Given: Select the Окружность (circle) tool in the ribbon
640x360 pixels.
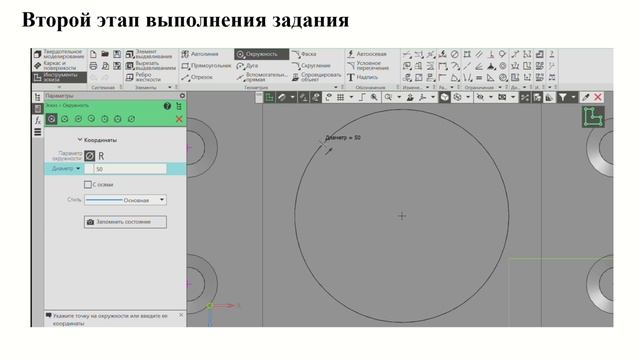Looking at the screenshot, I should tap(262, 54).
